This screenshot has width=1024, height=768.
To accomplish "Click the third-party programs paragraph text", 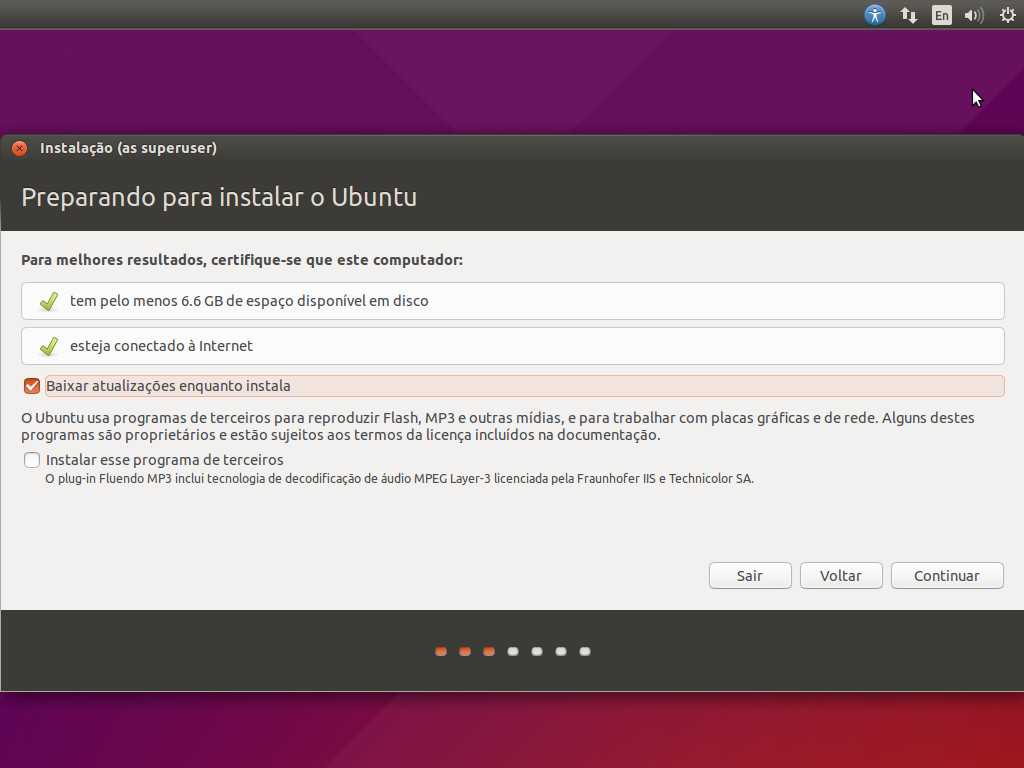I will (x=498, y=426).
